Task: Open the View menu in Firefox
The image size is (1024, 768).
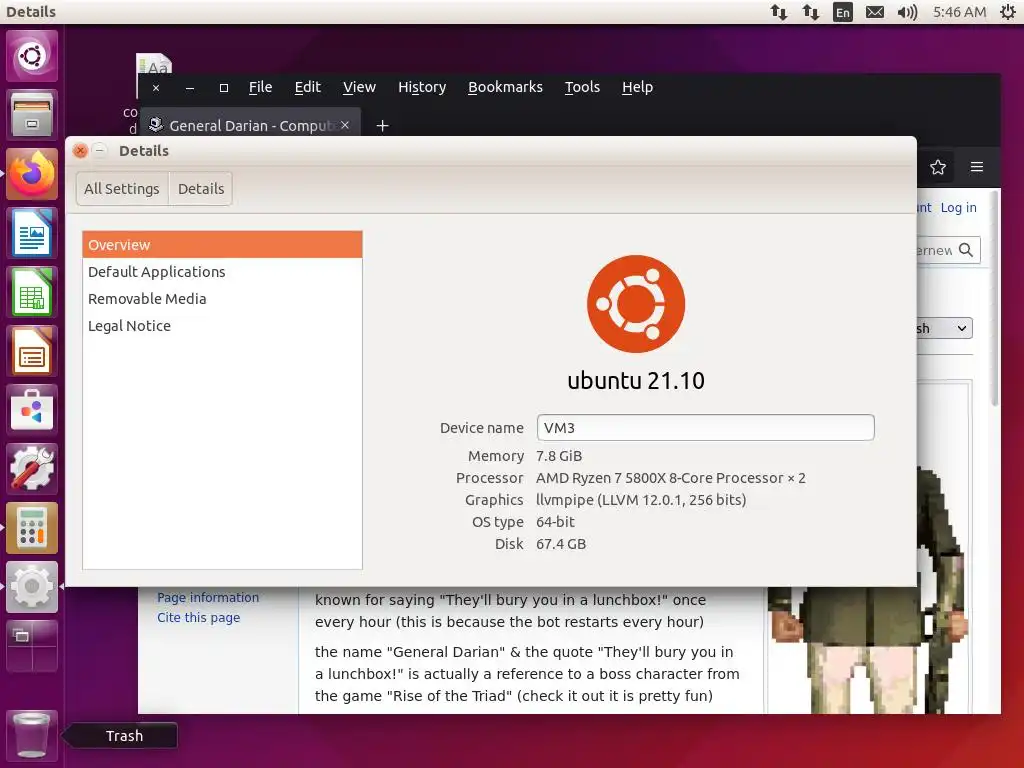Action: (359, 87)
